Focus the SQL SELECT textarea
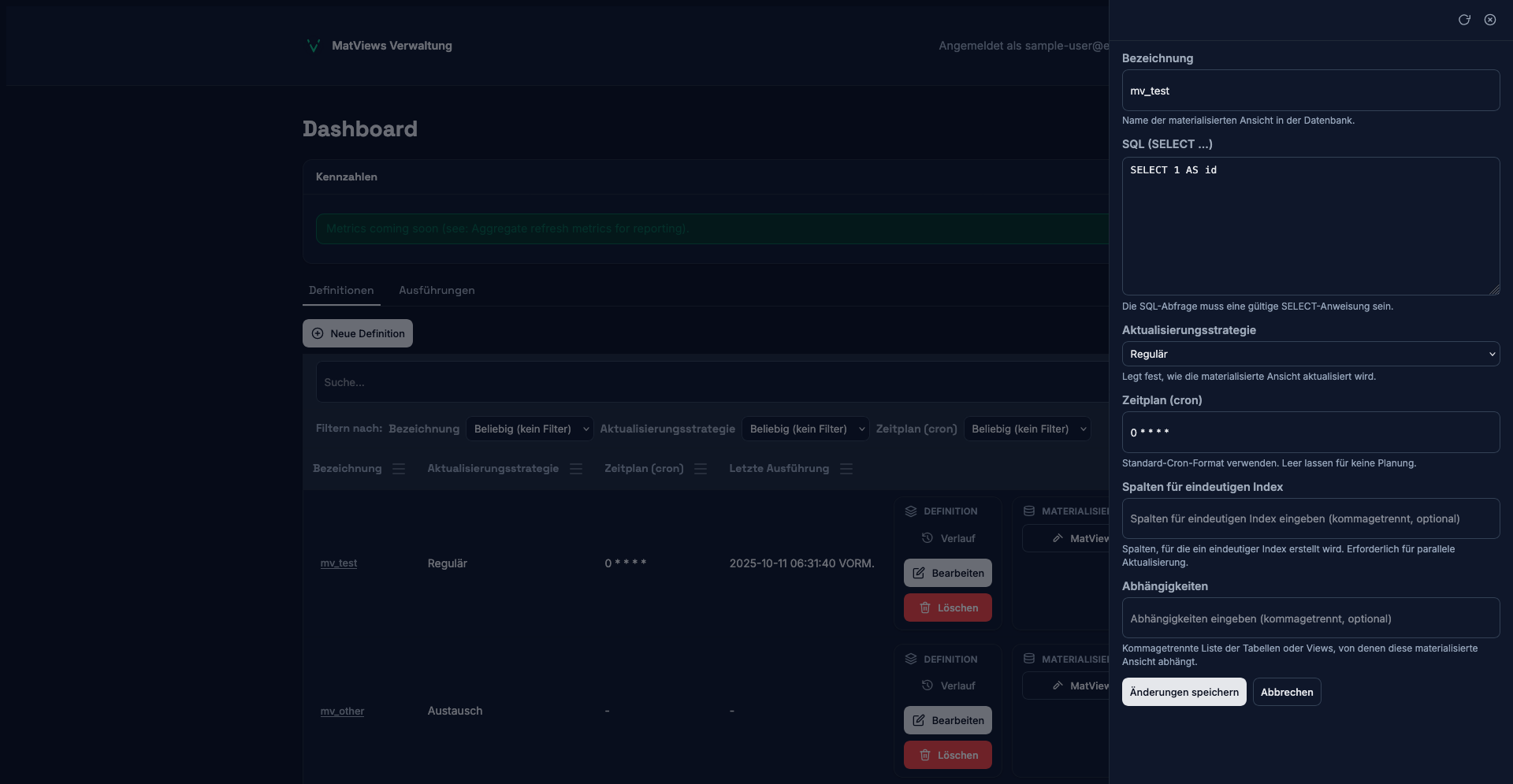The height and width of the screenshot is (784, 1513). pyautogui.click(x=1310, y=226)
